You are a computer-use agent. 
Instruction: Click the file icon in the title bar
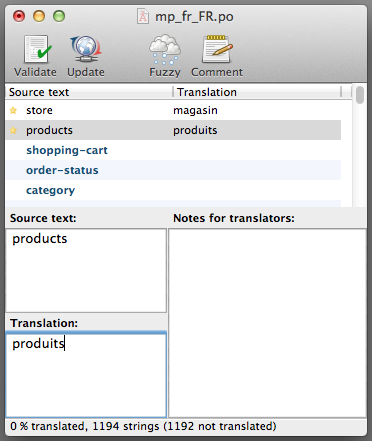pos(143,16)
